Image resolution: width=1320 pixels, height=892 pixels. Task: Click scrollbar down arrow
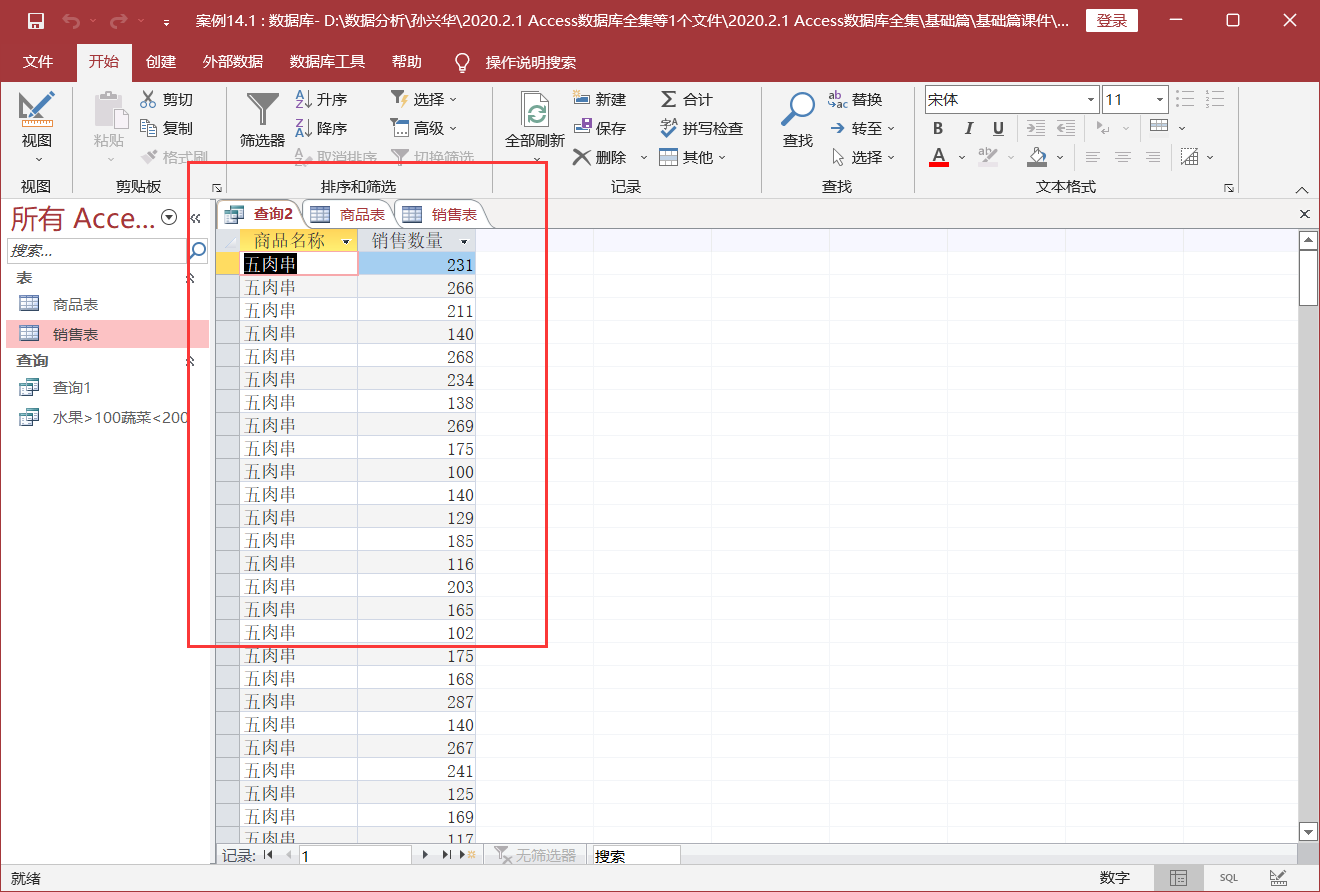point(1308,831)
